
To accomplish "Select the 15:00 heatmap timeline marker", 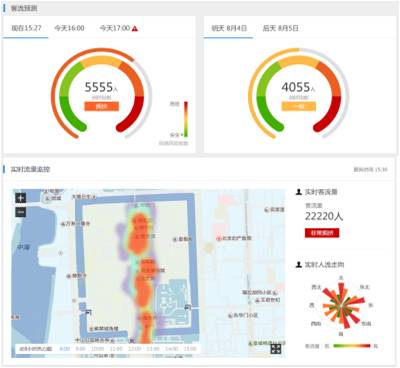I will click(x=190, y=349).
